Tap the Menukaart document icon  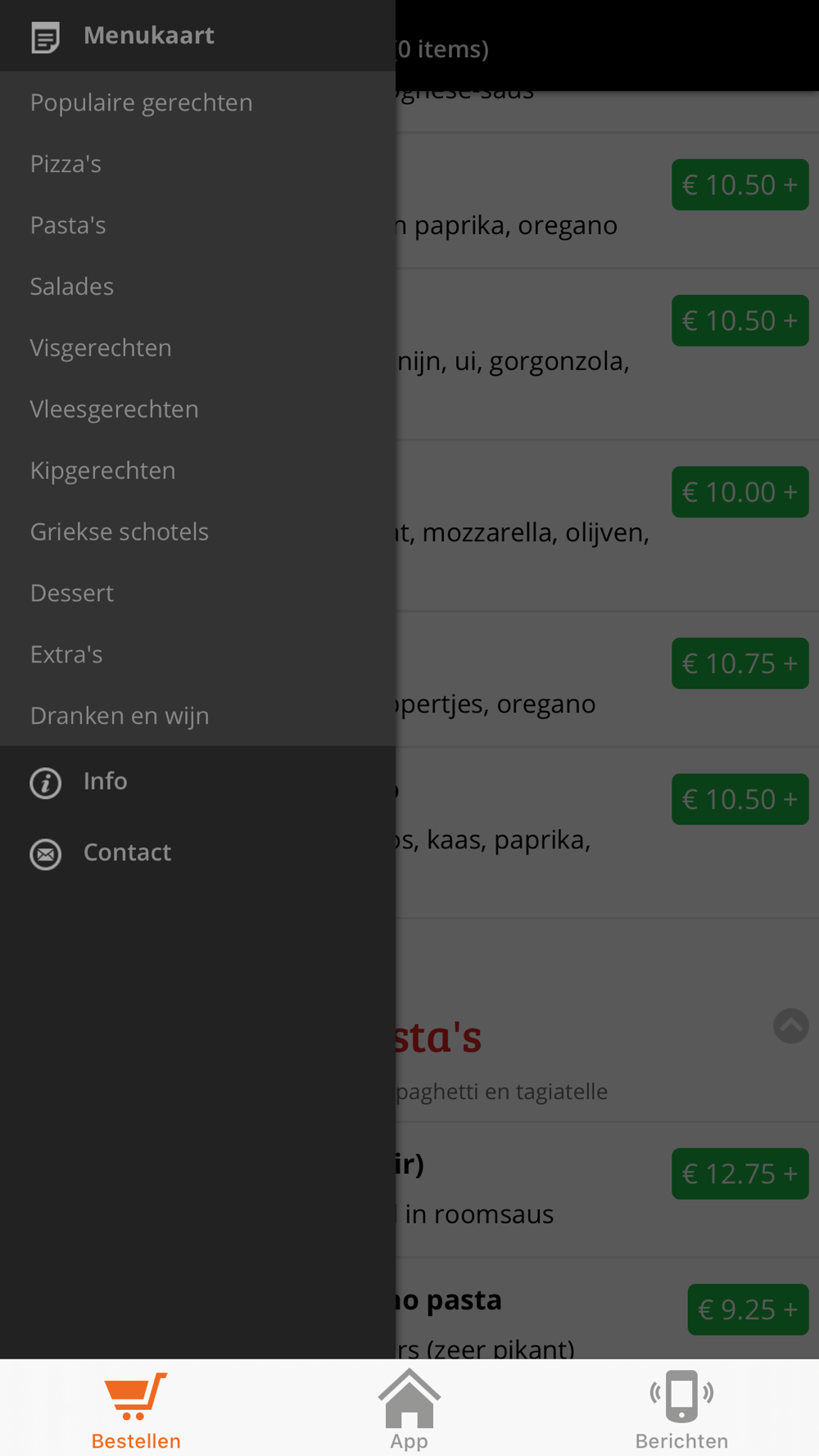pyautogui.click(x=46, y=37)
